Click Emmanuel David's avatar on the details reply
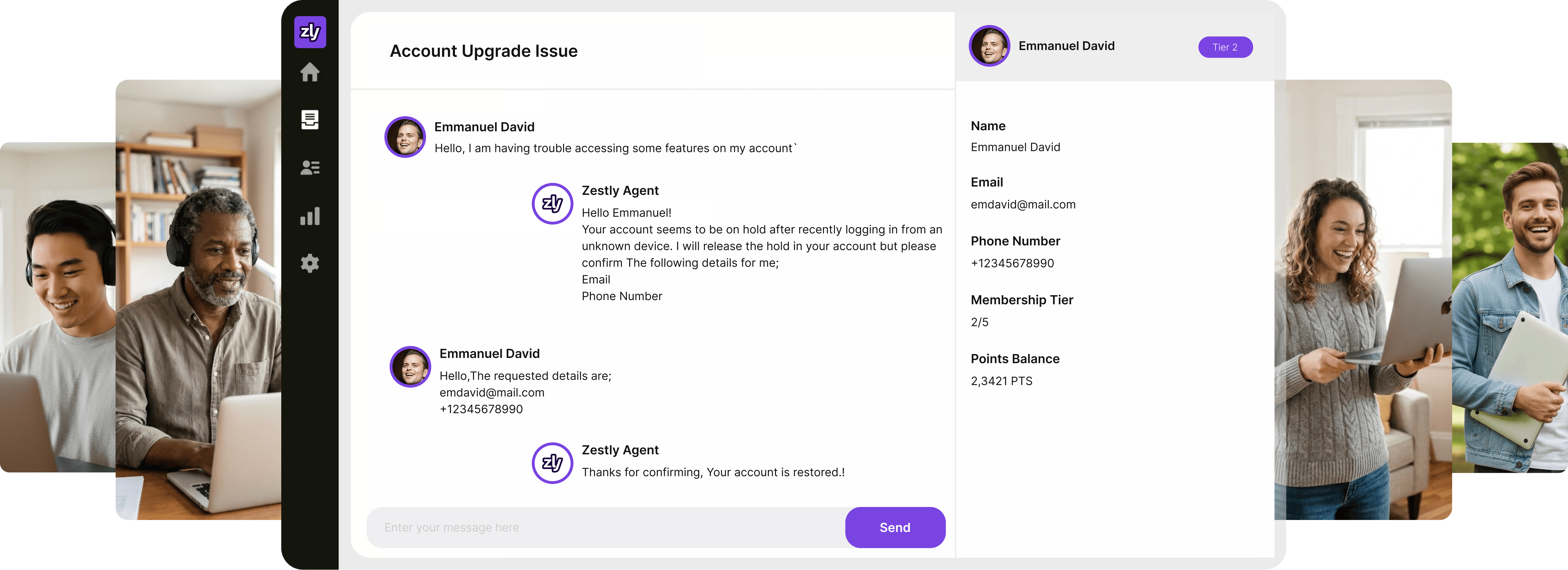1568x570 pixels. tap(410, 367)
